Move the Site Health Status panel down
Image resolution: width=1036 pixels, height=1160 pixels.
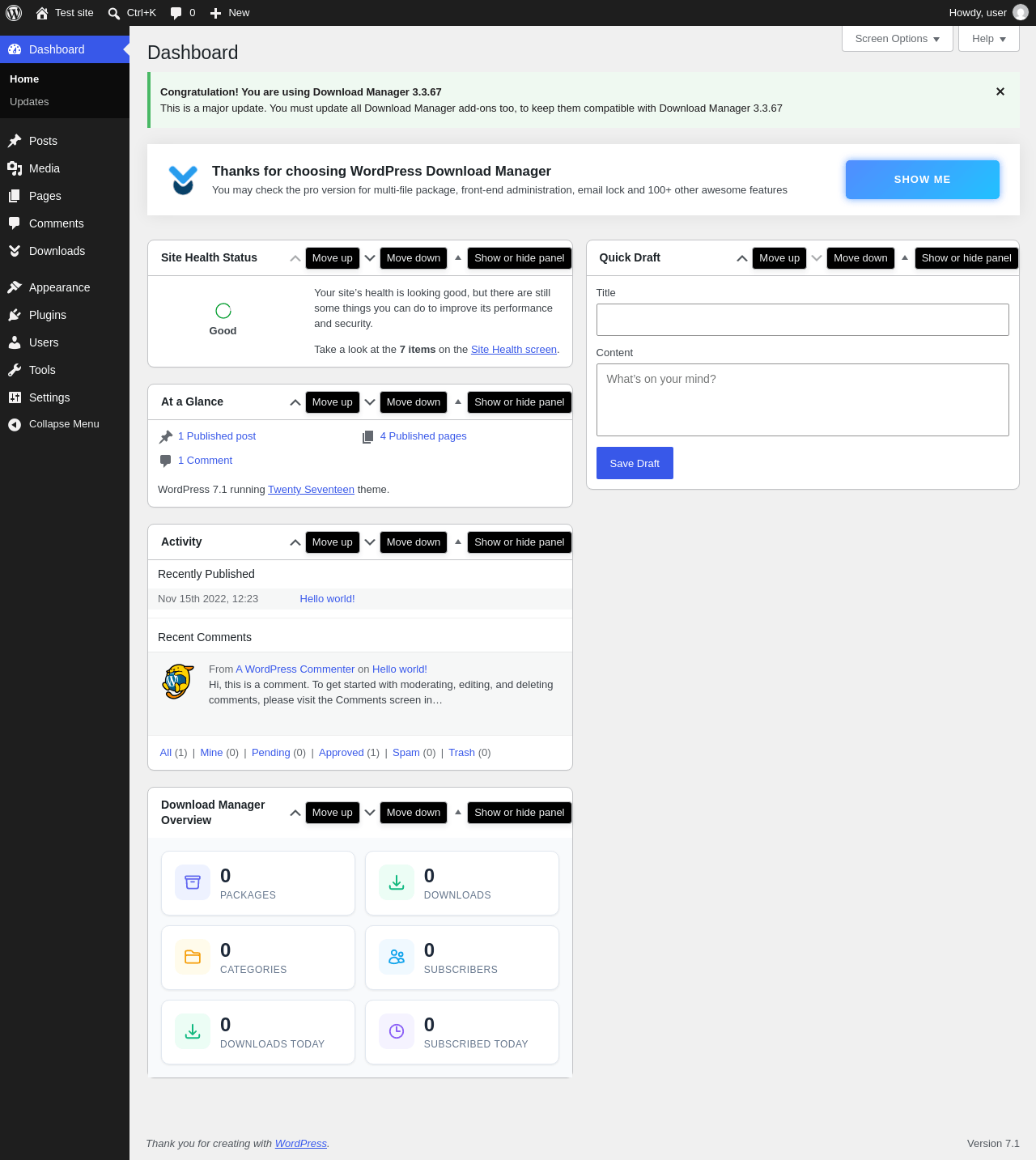(x=370, y=258)
